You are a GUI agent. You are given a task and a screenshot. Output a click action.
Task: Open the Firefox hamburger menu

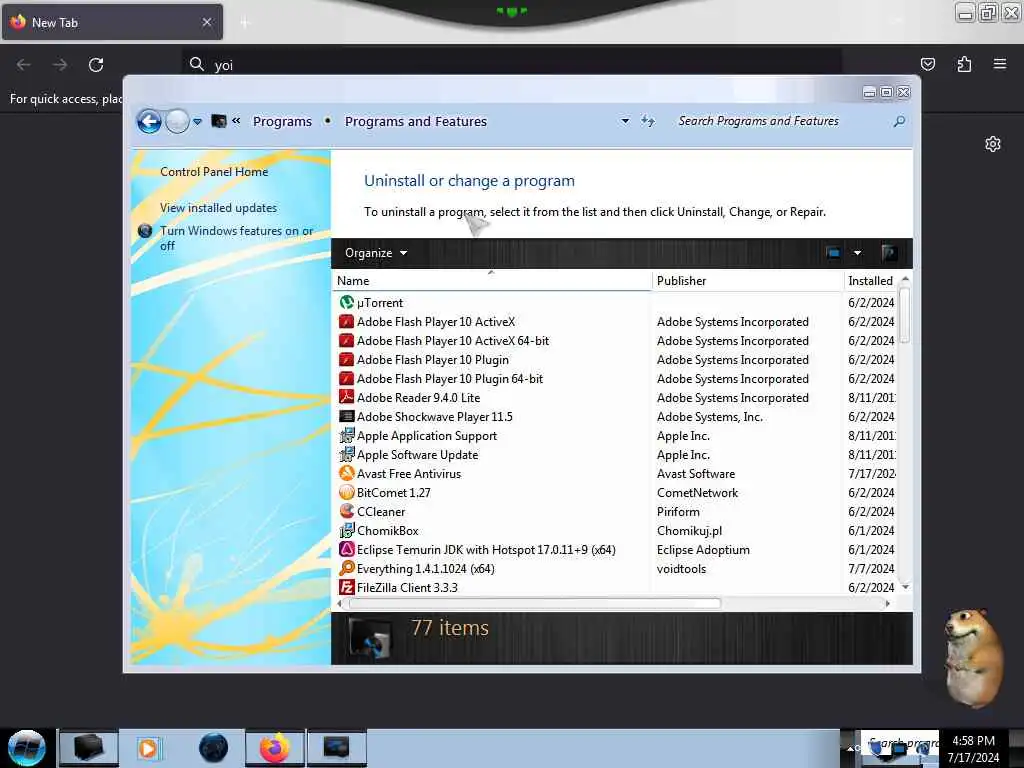[1000, 64]
